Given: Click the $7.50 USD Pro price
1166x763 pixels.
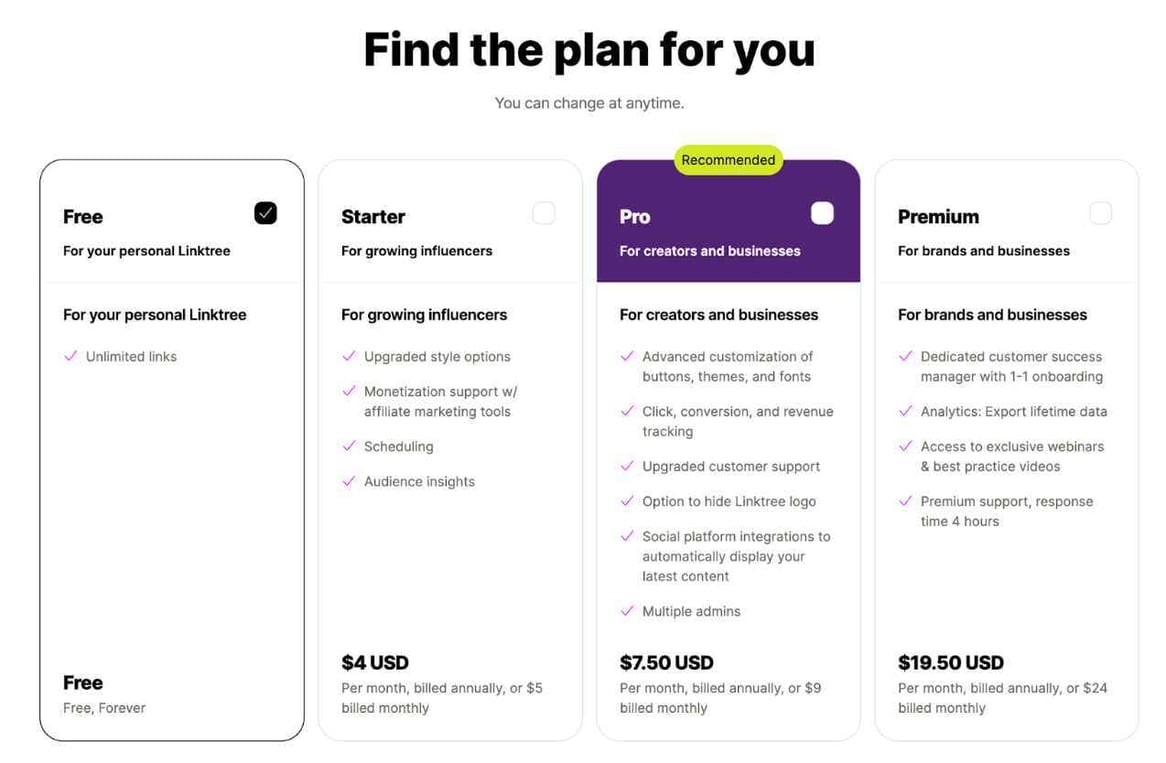Looking at the screenshot, I should [666, 662].
